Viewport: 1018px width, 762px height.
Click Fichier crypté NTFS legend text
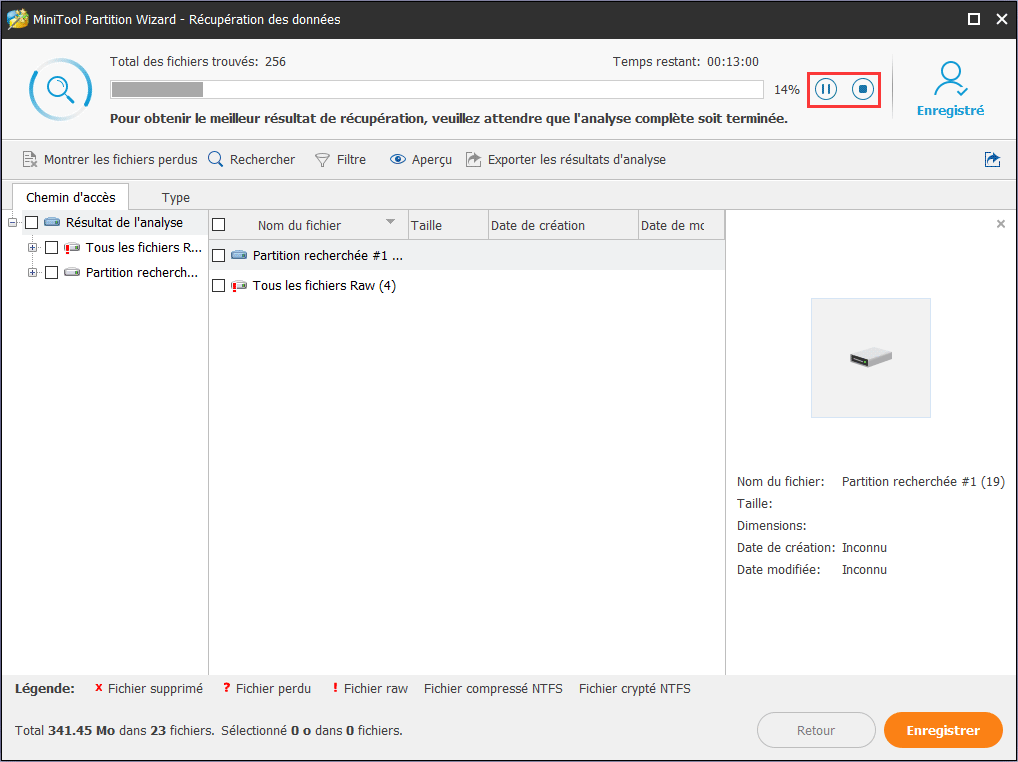(635, 689)
